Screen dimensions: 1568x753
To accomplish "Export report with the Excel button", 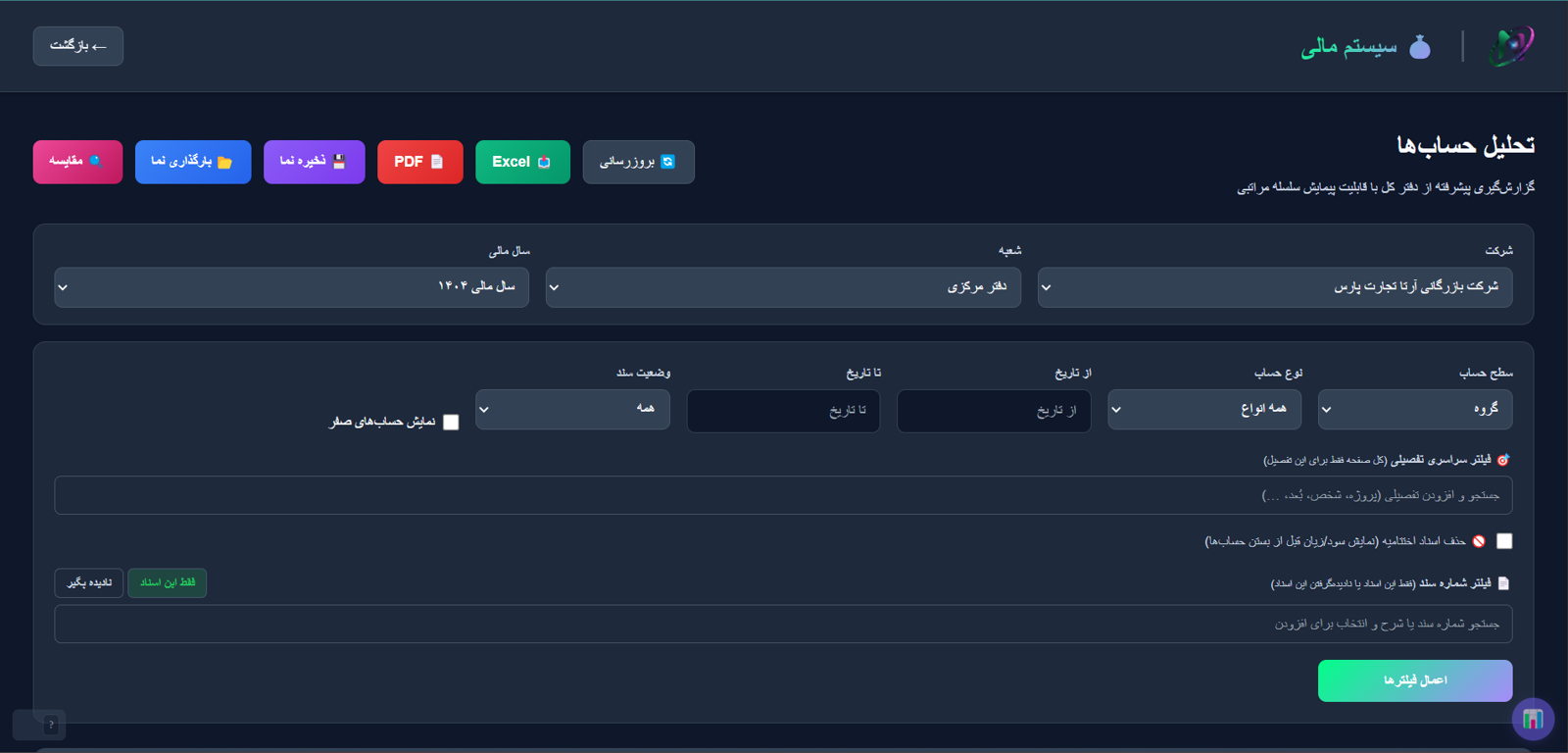I will tap(522, 162).
